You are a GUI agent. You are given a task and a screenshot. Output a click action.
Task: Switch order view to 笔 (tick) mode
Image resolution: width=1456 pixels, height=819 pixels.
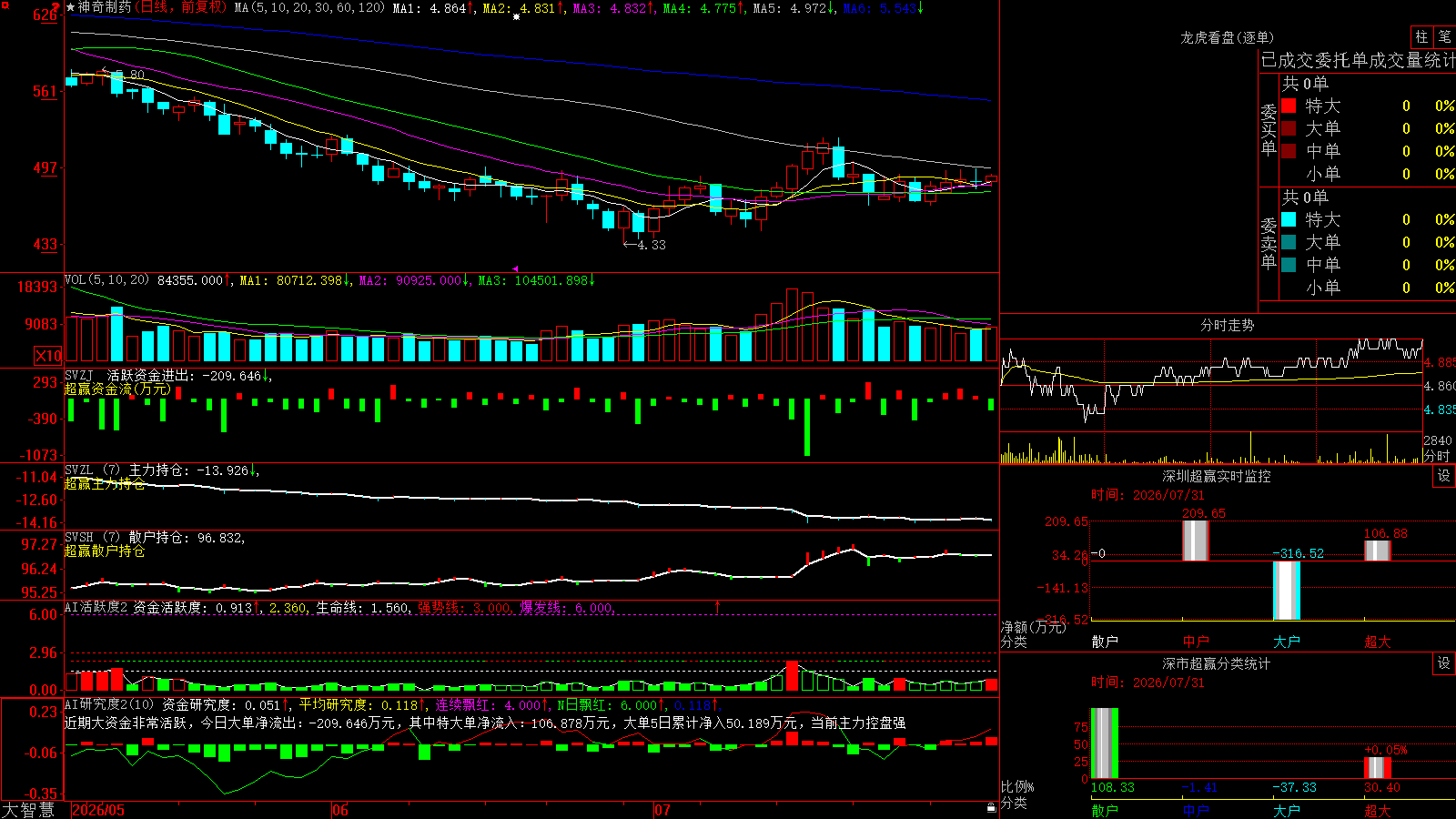pos(1444,37)
